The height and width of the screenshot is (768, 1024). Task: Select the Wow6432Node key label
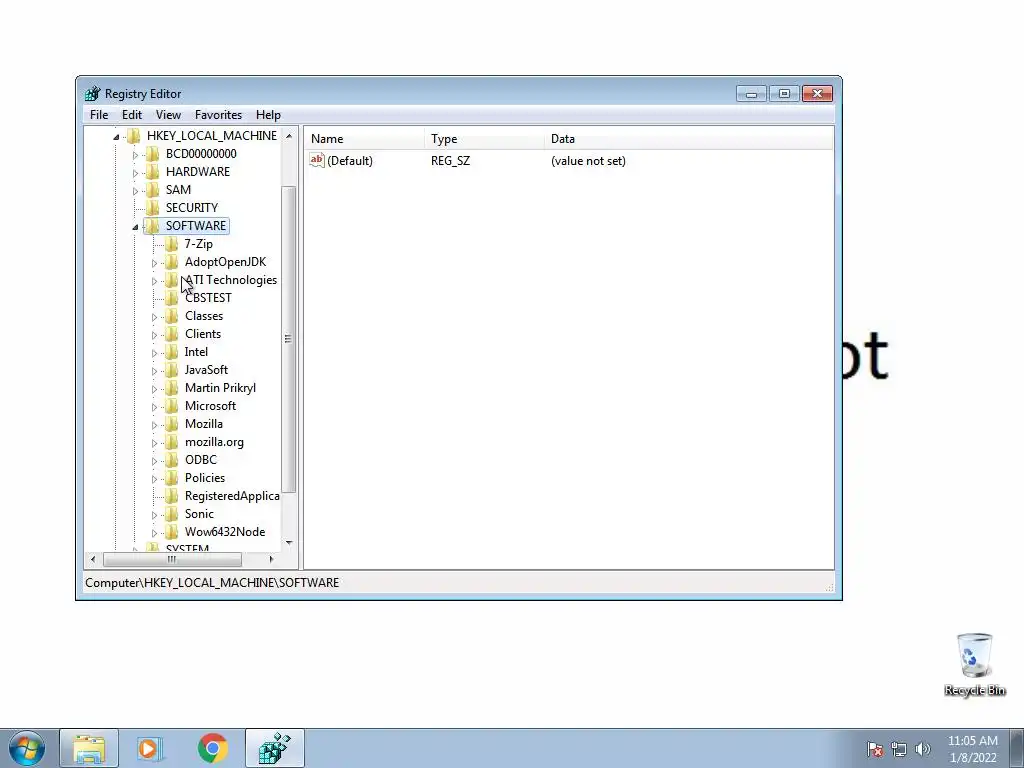(225, 532)
